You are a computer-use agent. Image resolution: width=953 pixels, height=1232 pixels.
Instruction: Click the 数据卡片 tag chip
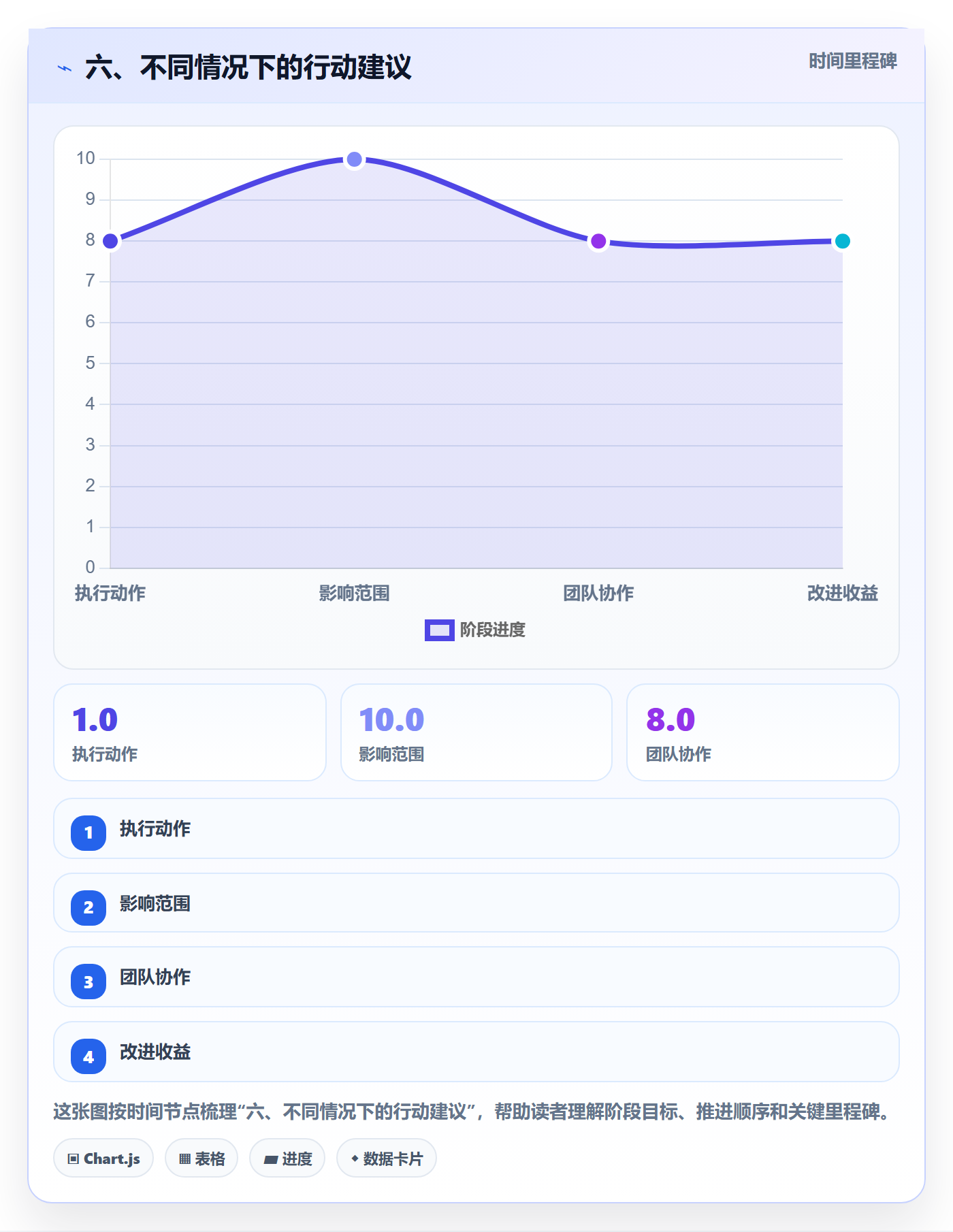(x=387, y=1158)
